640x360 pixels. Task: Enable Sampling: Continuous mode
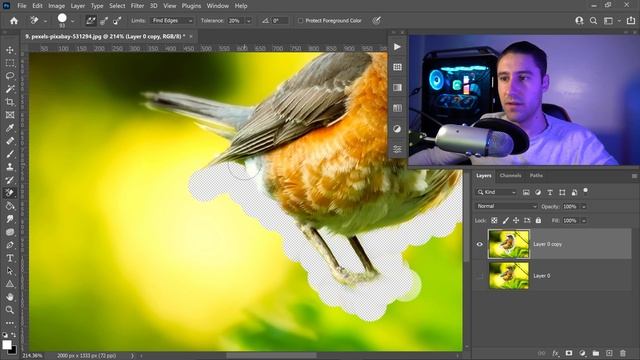pos(91,20)
